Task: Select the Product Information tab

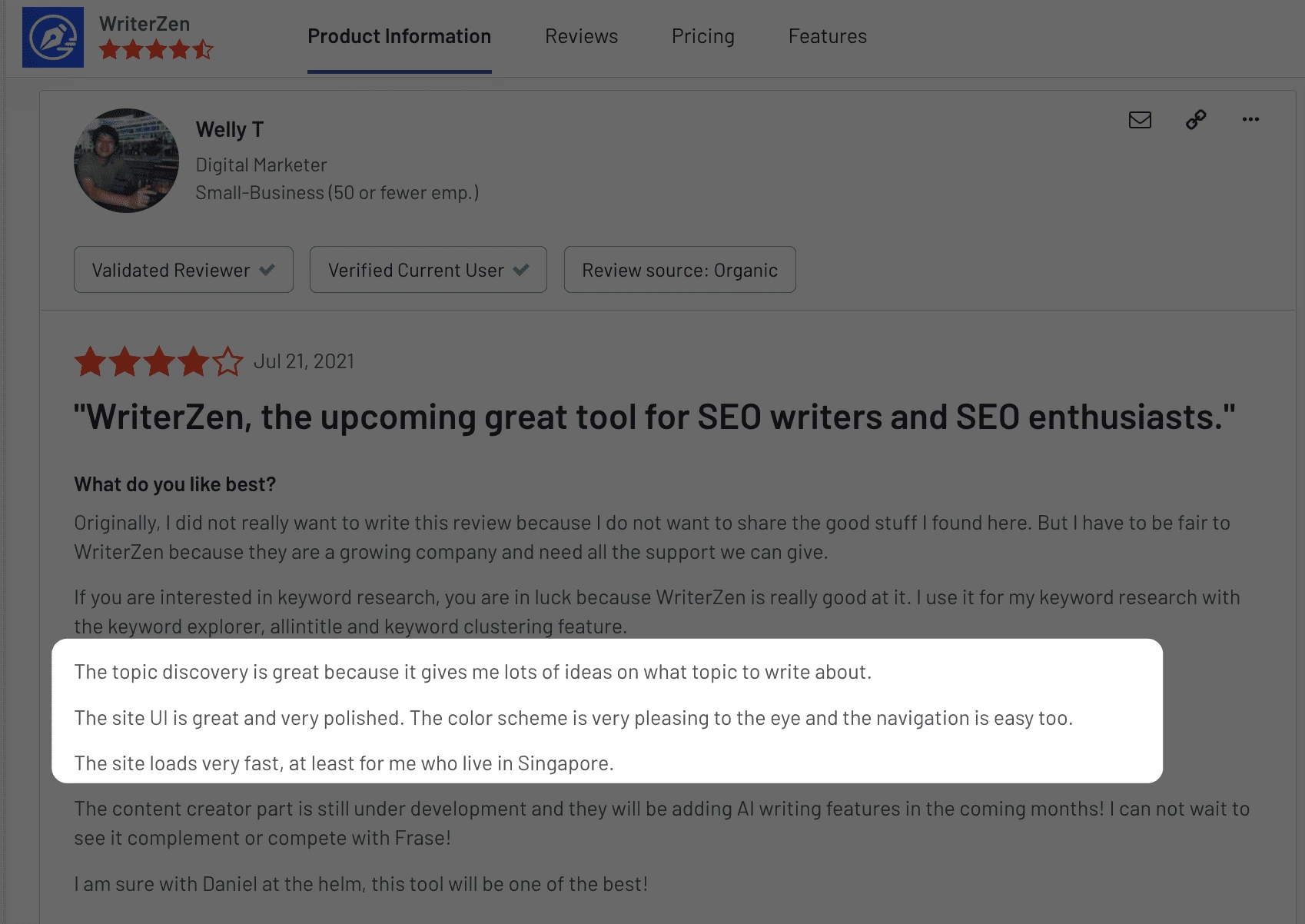Action: click(400, 36)
